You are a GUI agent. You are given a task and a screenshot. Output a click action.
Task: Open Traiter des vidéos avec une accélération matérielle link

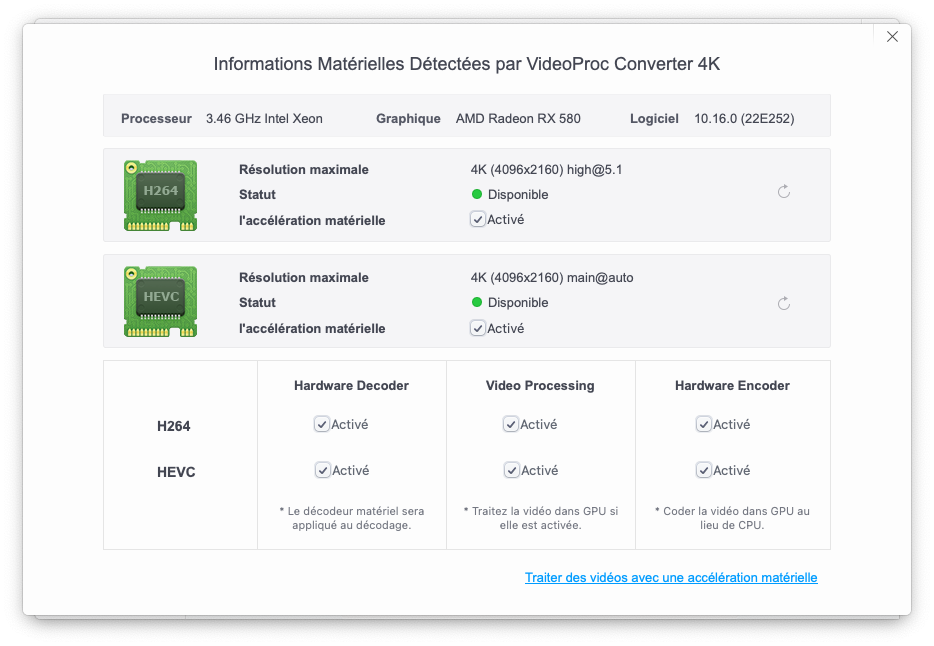[671, 578]
